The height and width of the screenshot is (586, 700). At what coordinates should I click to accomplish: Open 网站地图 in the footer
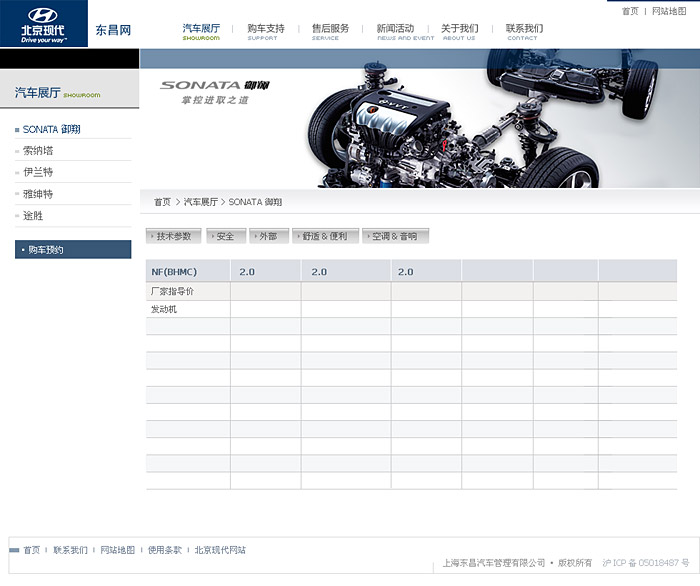117,550
